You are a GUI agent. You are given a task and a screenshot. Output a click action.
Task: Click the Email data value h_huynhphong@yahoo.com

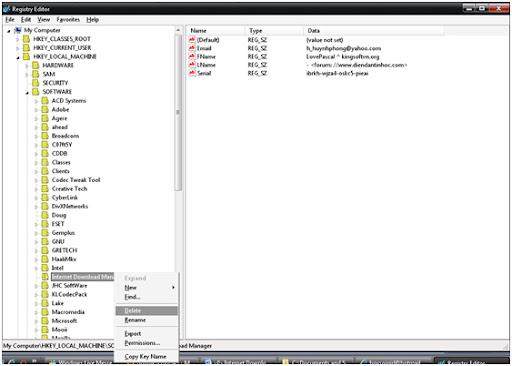point(343,48)
